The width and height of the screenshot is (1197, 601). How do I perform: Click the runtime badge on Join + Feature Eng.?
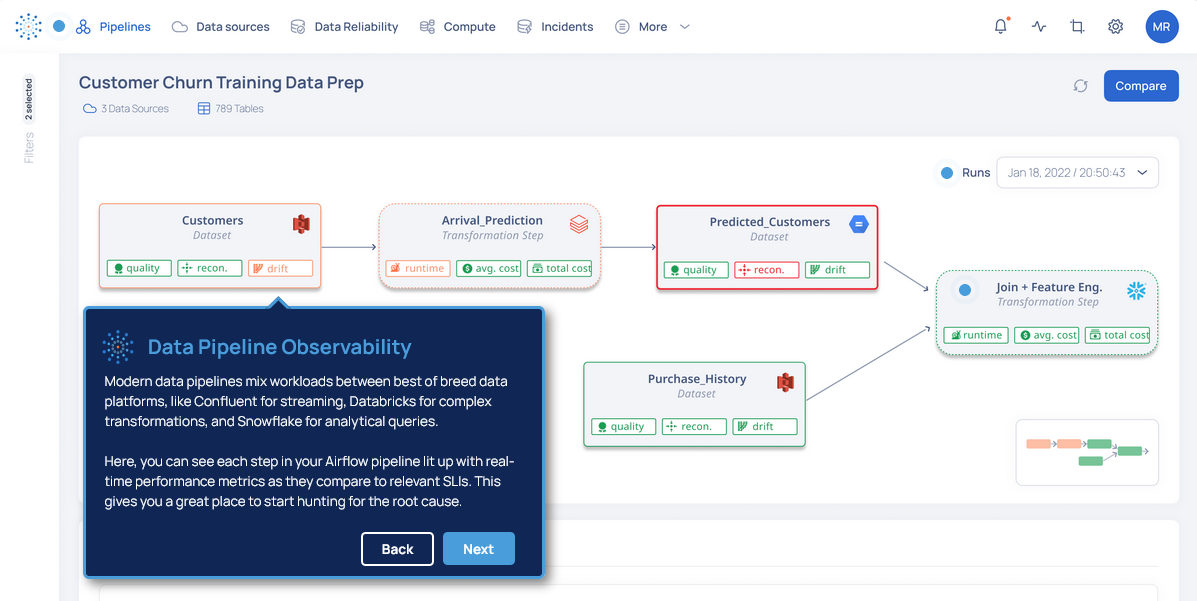tap(976, 335)
